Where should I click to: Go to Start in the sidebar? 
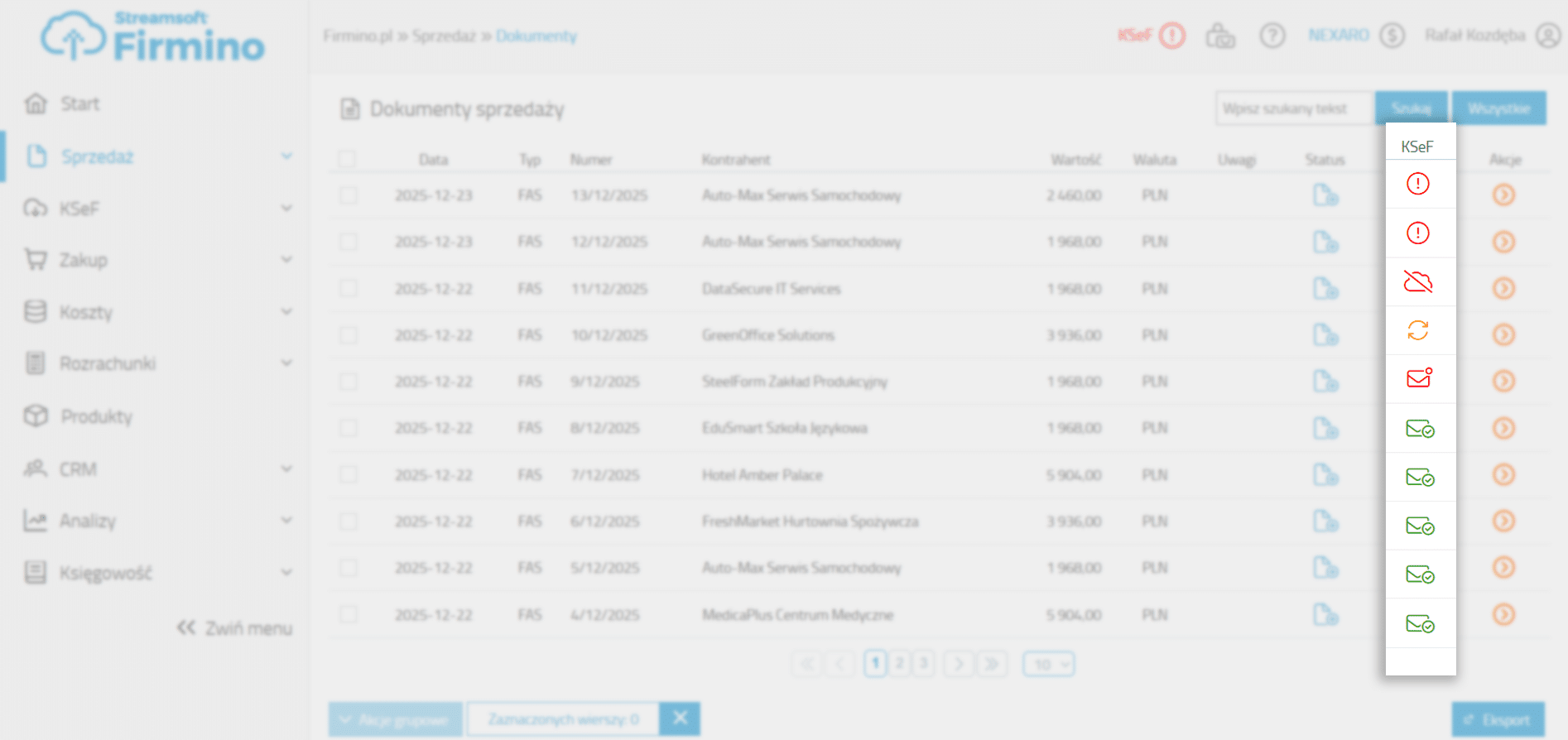point(79,104)
